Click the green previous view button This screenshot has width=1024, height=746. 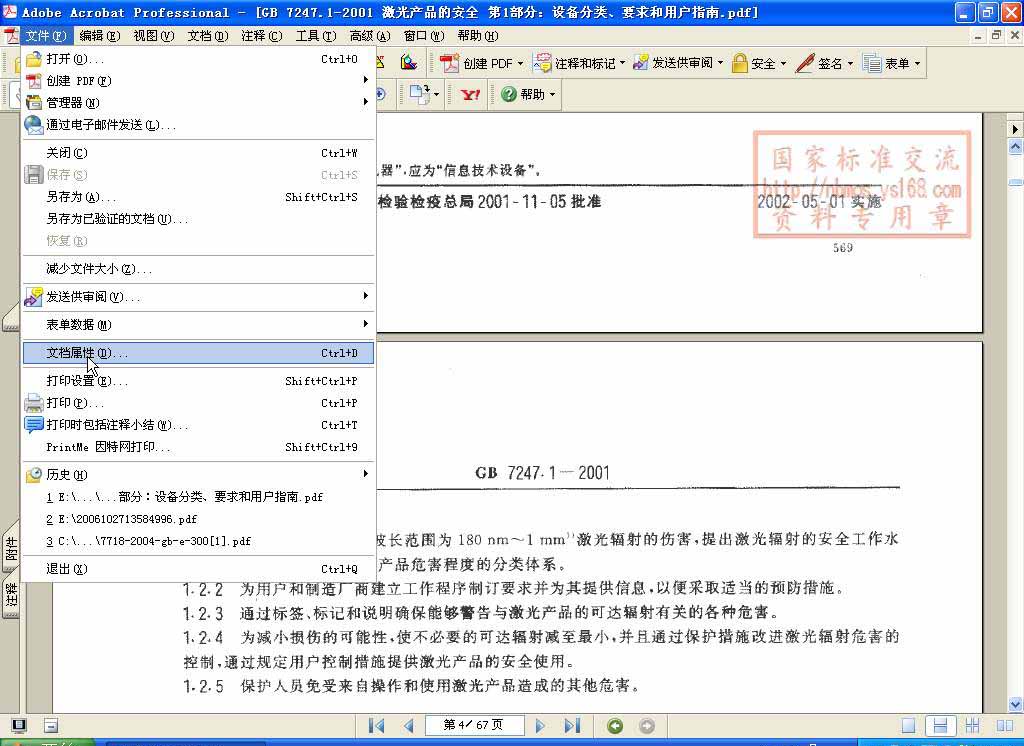coord(615,726)
